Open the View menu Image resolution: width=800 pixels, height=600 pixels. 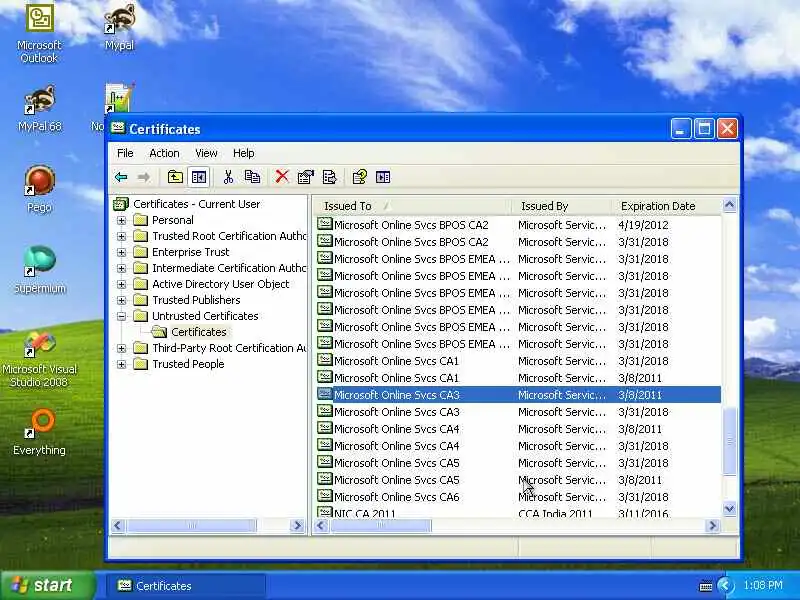206,153
